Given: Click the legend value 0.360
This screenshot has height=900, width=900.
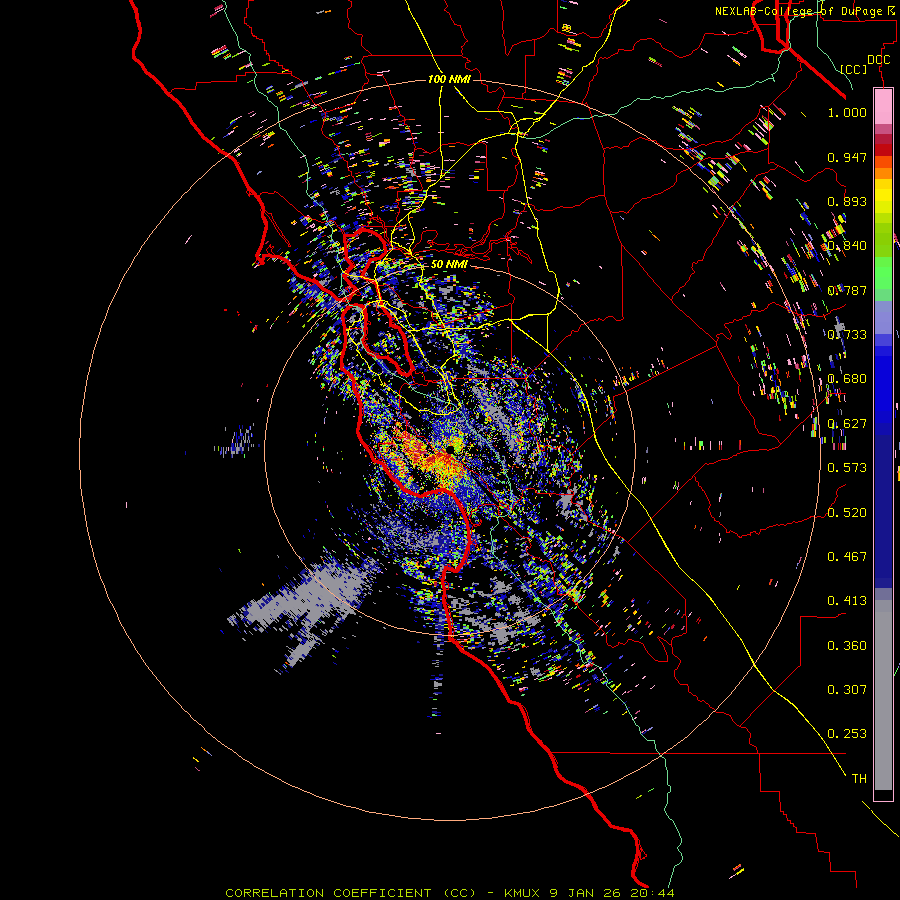Looking at the screenshot, I should click(x=847, y=645).
